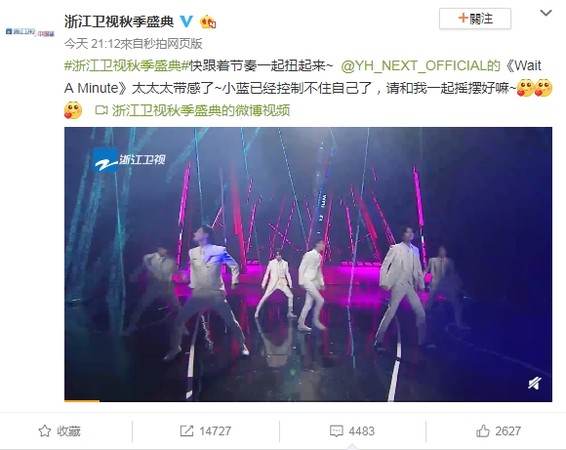The width and height of the screenshot is (566, 450).
Task: Open the 浙江卫视秋季盛典 username link
Action: coord(119,21)
